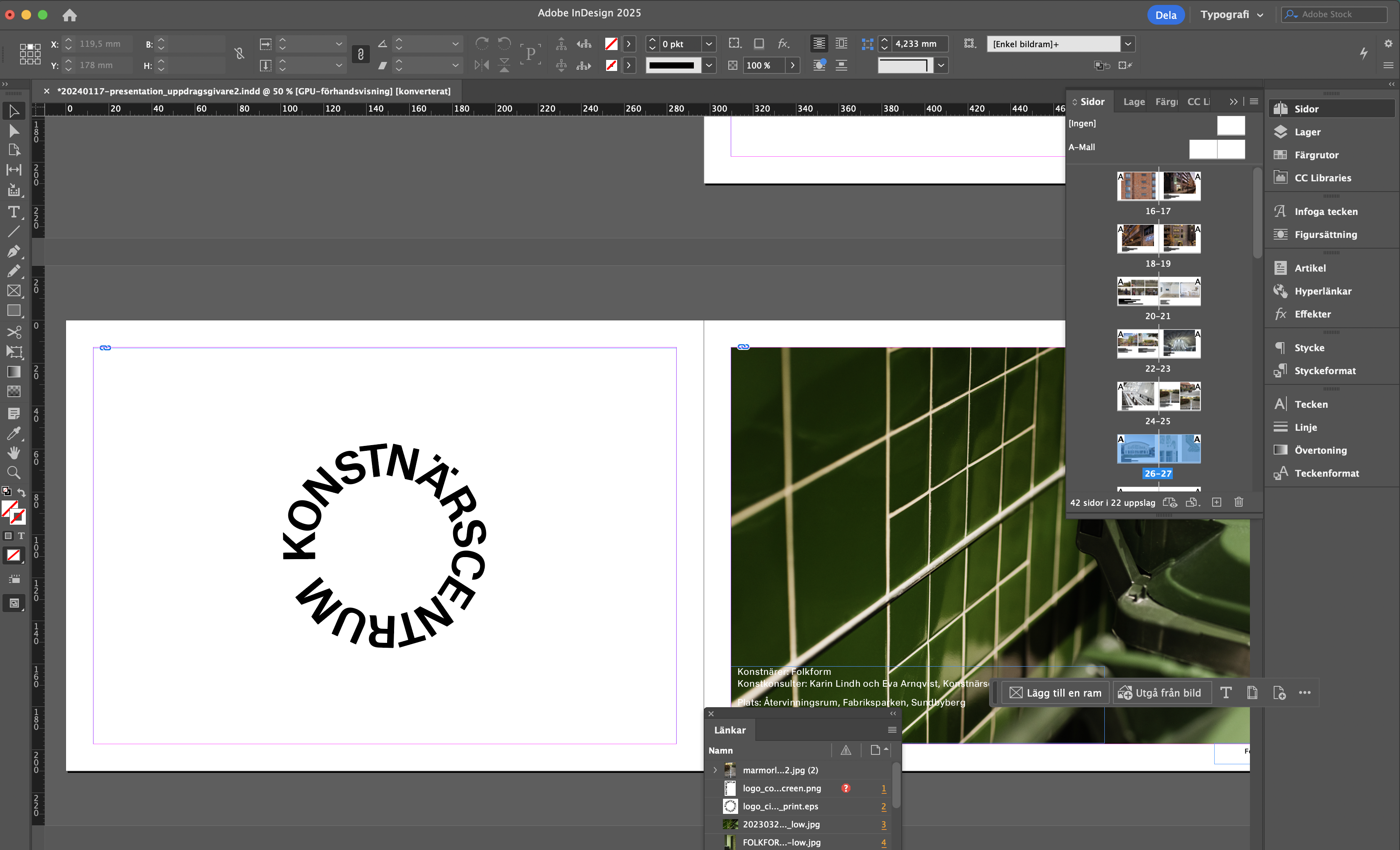Open opacity 100 % flyout arrow

pos(792,65)
